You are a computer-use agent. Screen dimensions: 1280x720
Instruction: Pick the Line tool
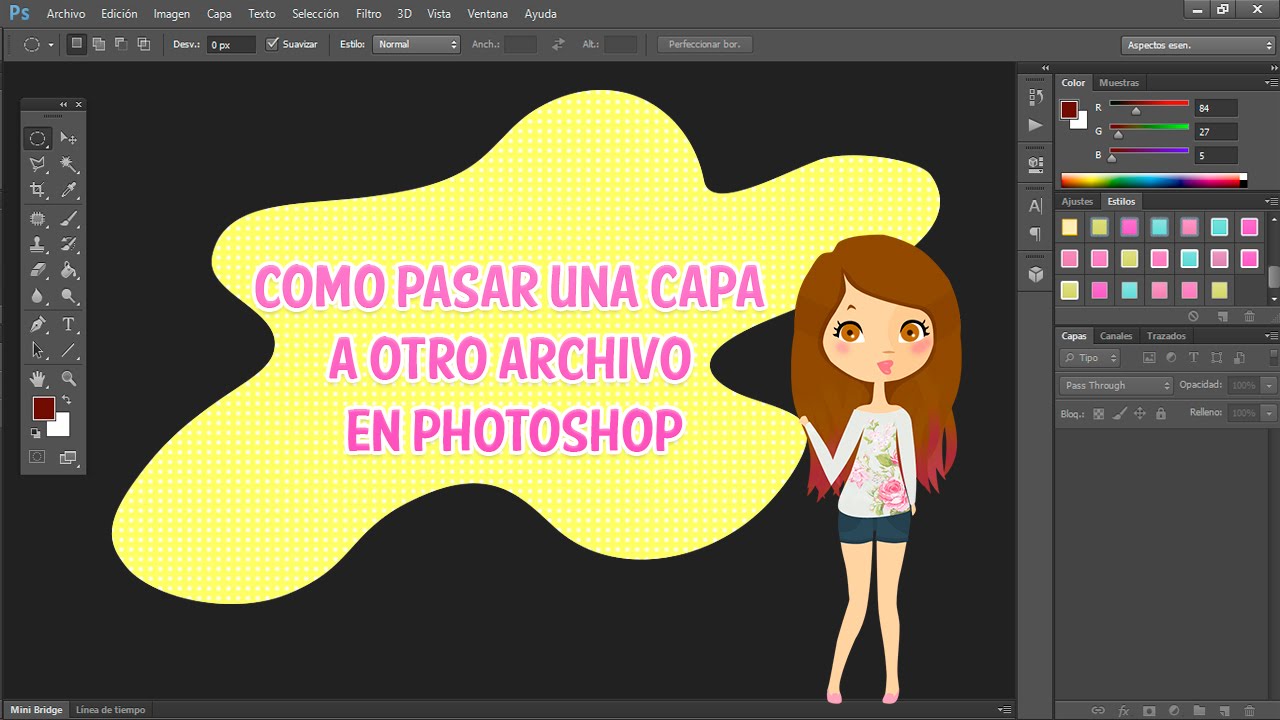point(69,350)
